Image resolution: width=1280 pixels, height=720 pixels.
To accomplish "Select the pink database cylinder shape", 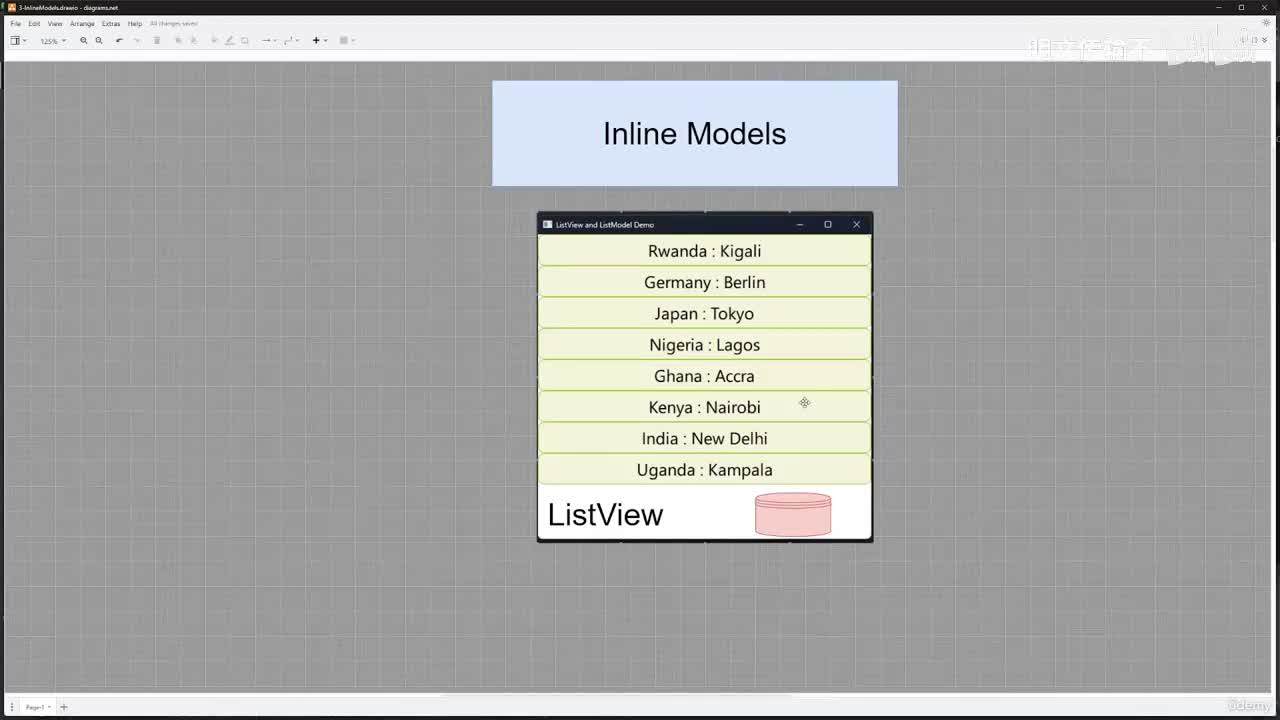I will pos(793,514).
